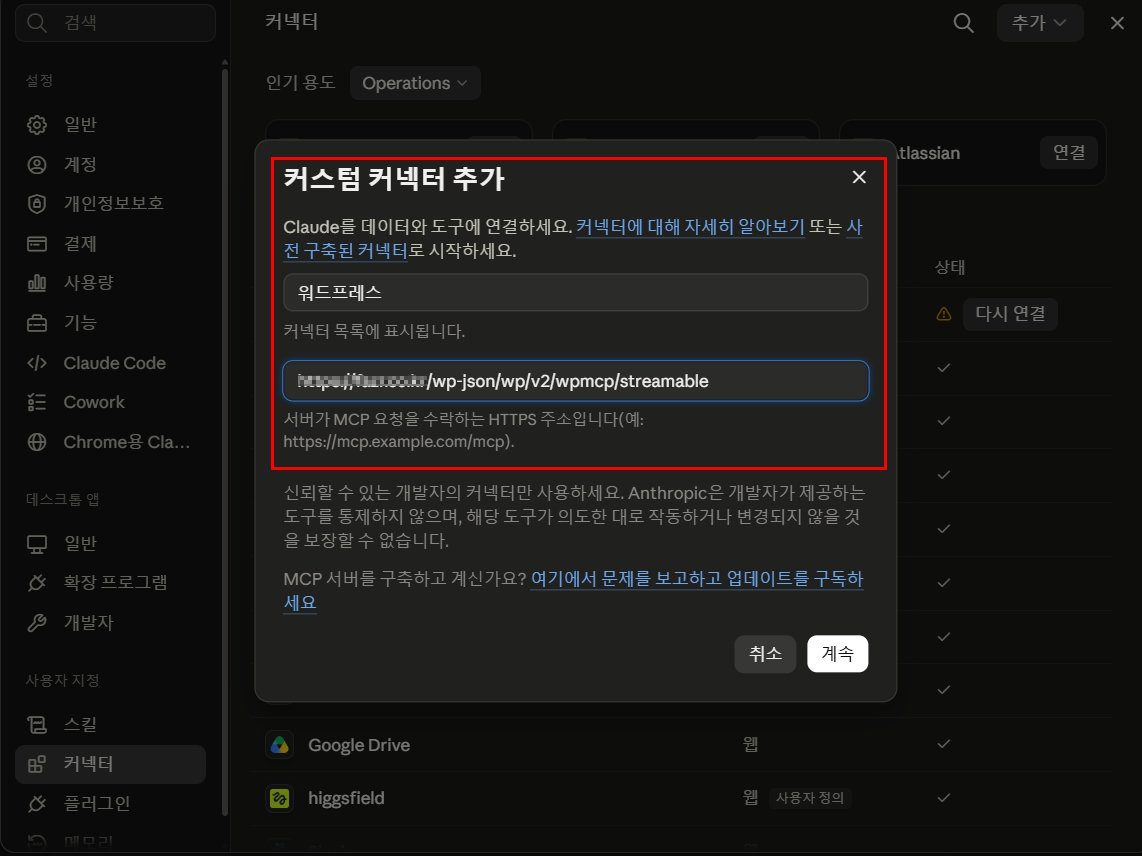1142x856 pixels.
Task: Click the 취소 button
Action: point(765,653)
